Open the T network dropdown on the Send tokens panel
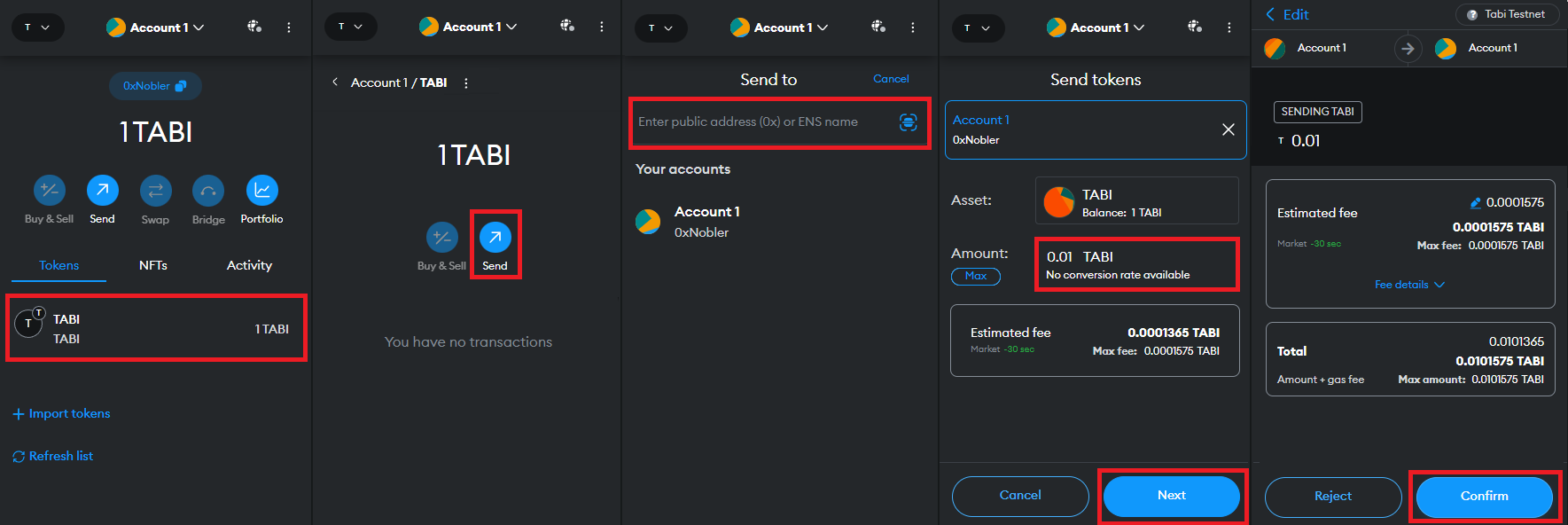1568x525 pixels. click(x=978, y=27)
